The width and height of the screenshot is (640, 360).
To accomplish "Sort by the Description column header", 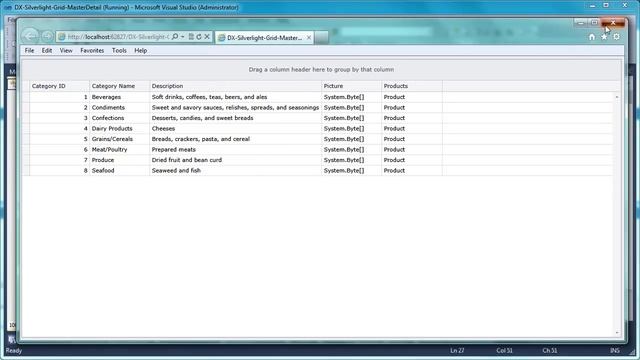I will point(236,86).
